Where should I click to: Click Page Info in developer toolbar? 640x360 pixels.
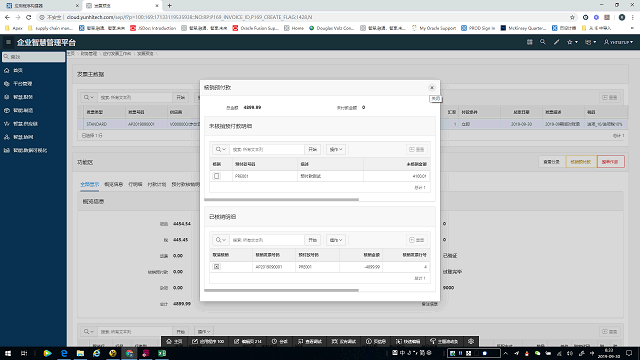(x=376, y=341)
